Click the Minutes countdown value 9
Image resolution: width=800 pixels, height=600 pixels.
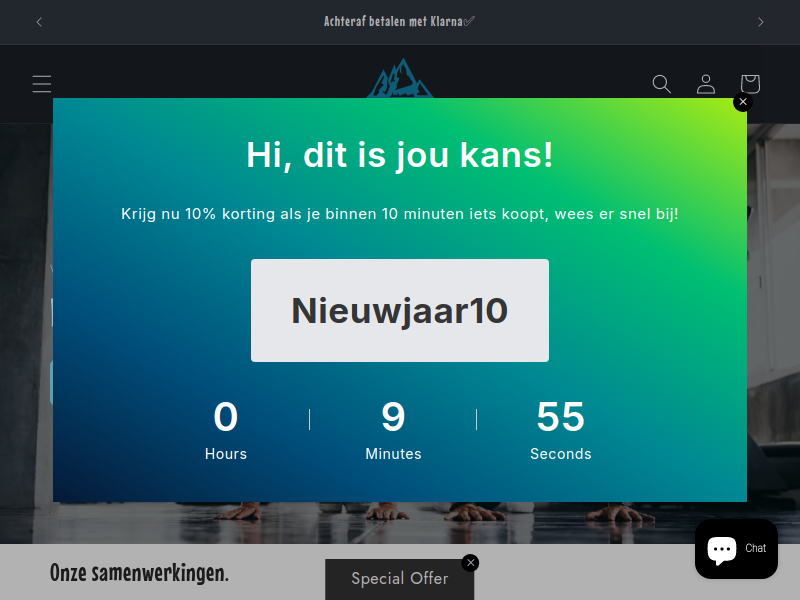393,417
